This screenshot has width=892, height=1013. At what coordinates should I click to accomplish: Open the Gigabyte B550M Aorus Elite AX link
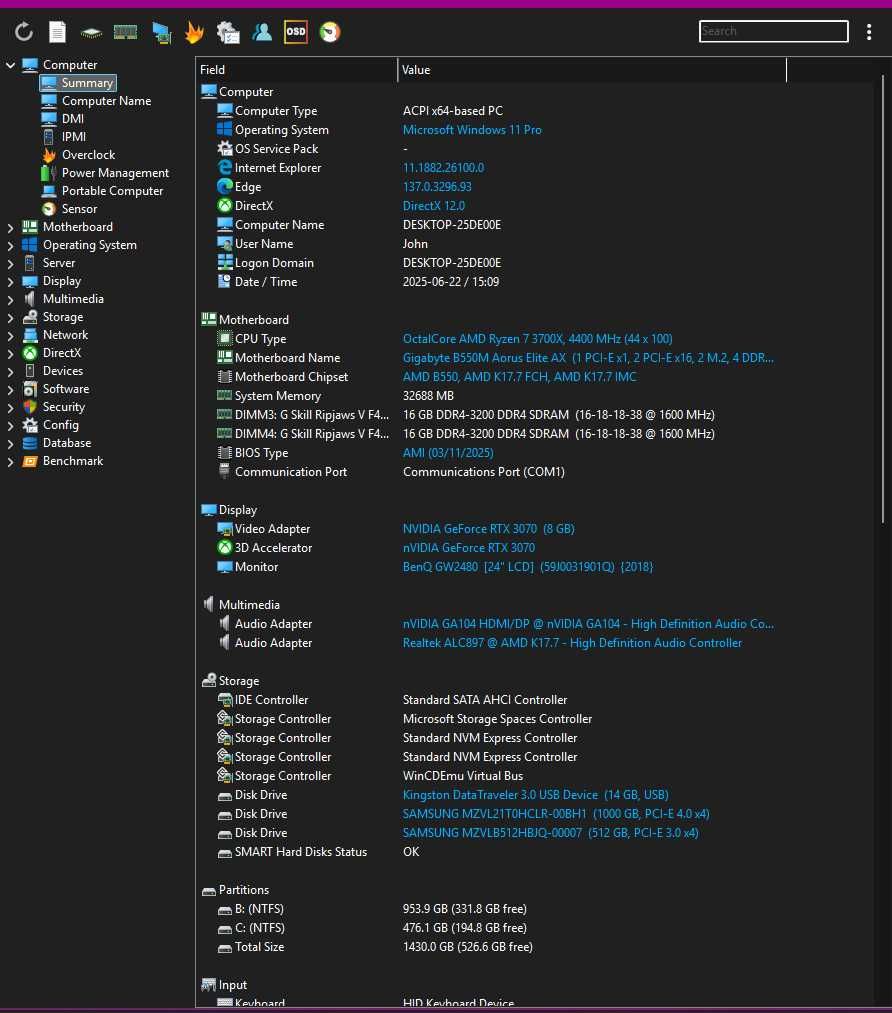click(588, 358)
